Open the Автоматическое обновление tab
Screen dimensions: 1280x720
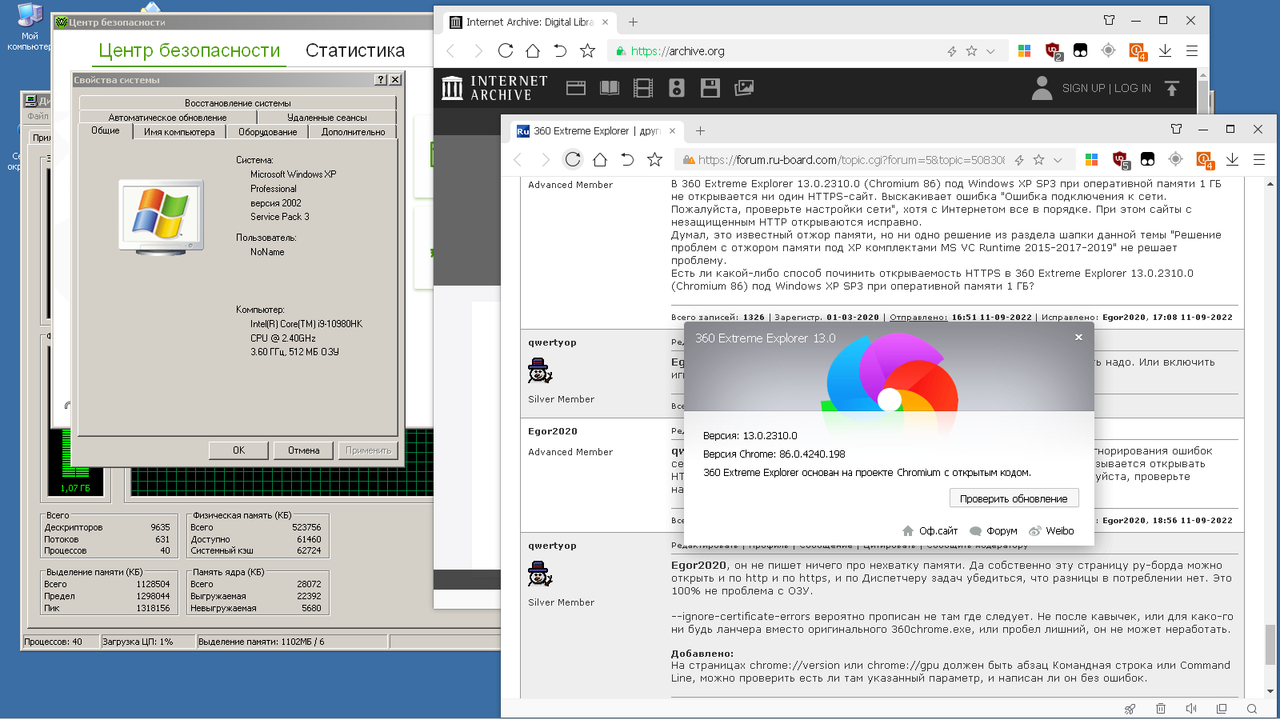pyautogui.click(x=168, y=117)
